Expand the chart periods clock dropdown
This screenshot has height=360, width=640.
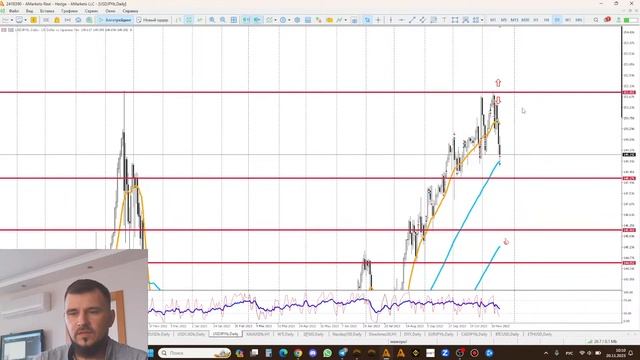pyautogui.click(x=289, y=20)
